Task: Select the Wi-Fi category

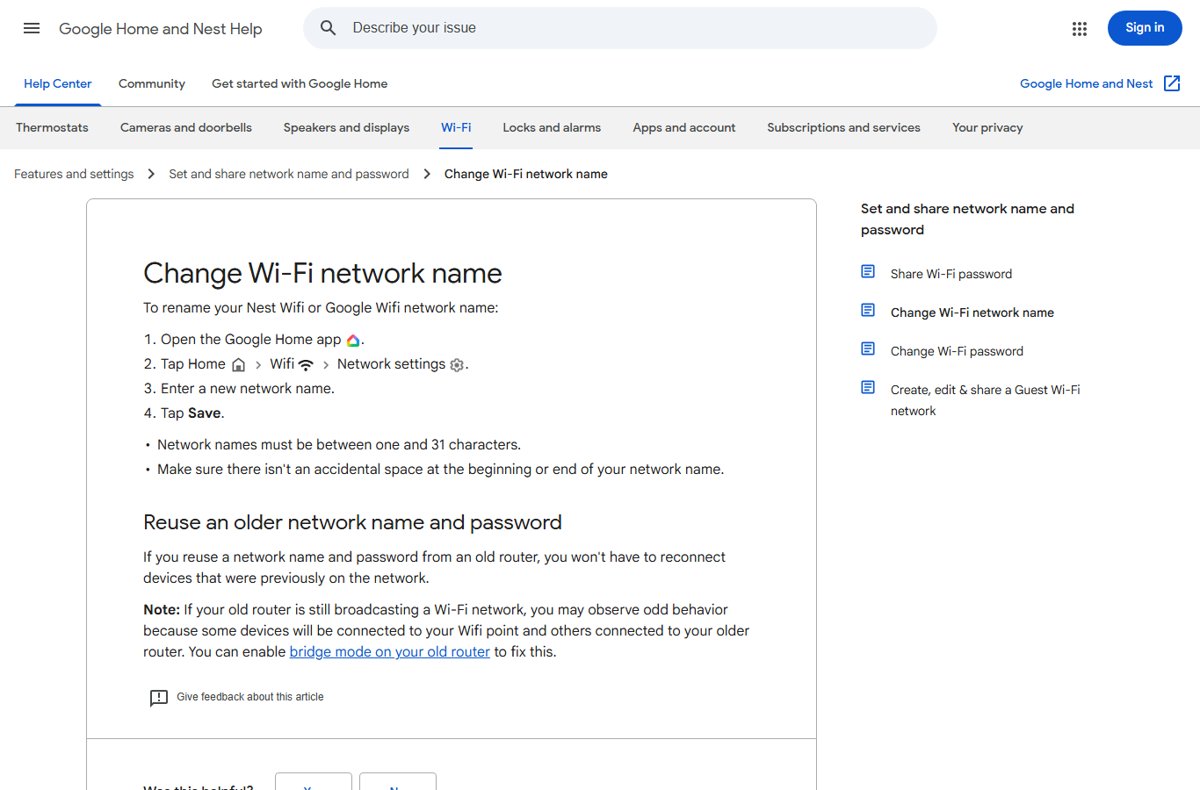Action: click(456, 128)
